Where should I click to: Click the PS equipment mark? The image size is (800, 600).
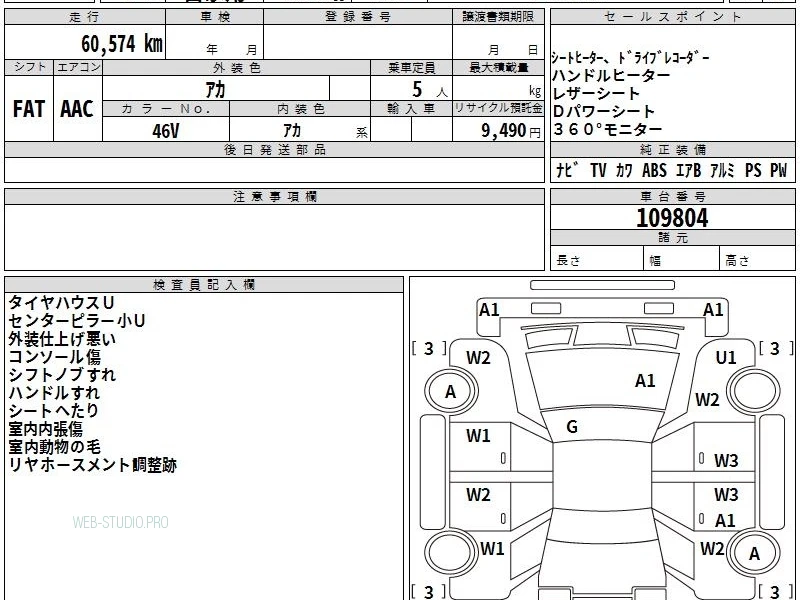pyautogui.click(x=753, y=170)
